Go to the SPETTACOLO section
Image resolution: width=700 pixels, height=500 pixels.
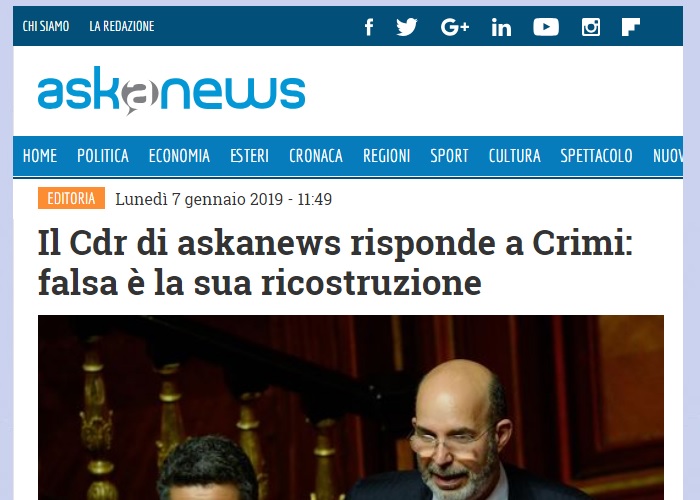[x=596, y=156]
